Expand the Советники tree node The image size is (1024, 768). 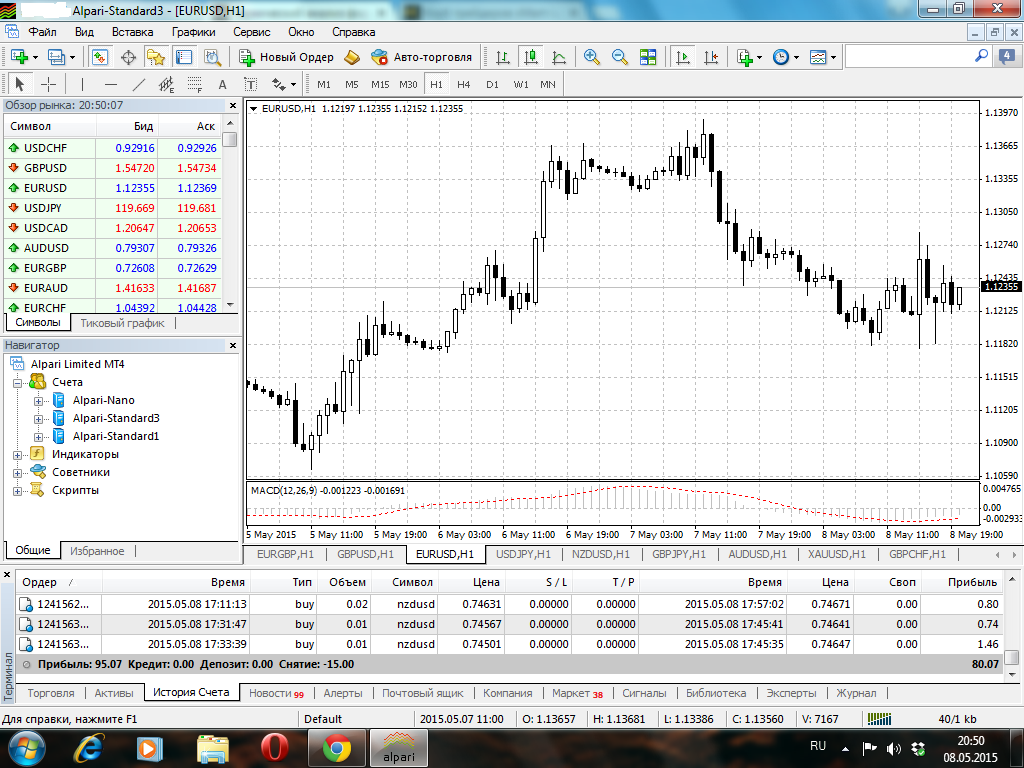[17, 473]
